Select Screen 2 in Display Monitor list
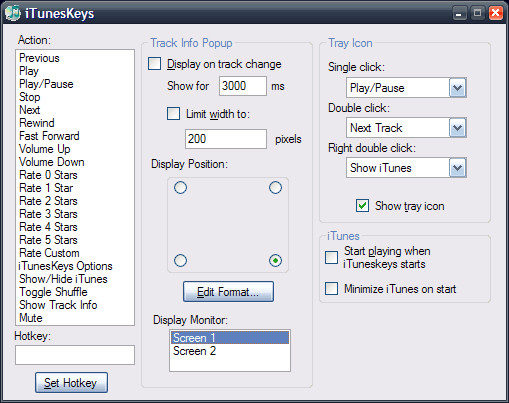This screenshot has width=509, height=403. pos(230,351)
